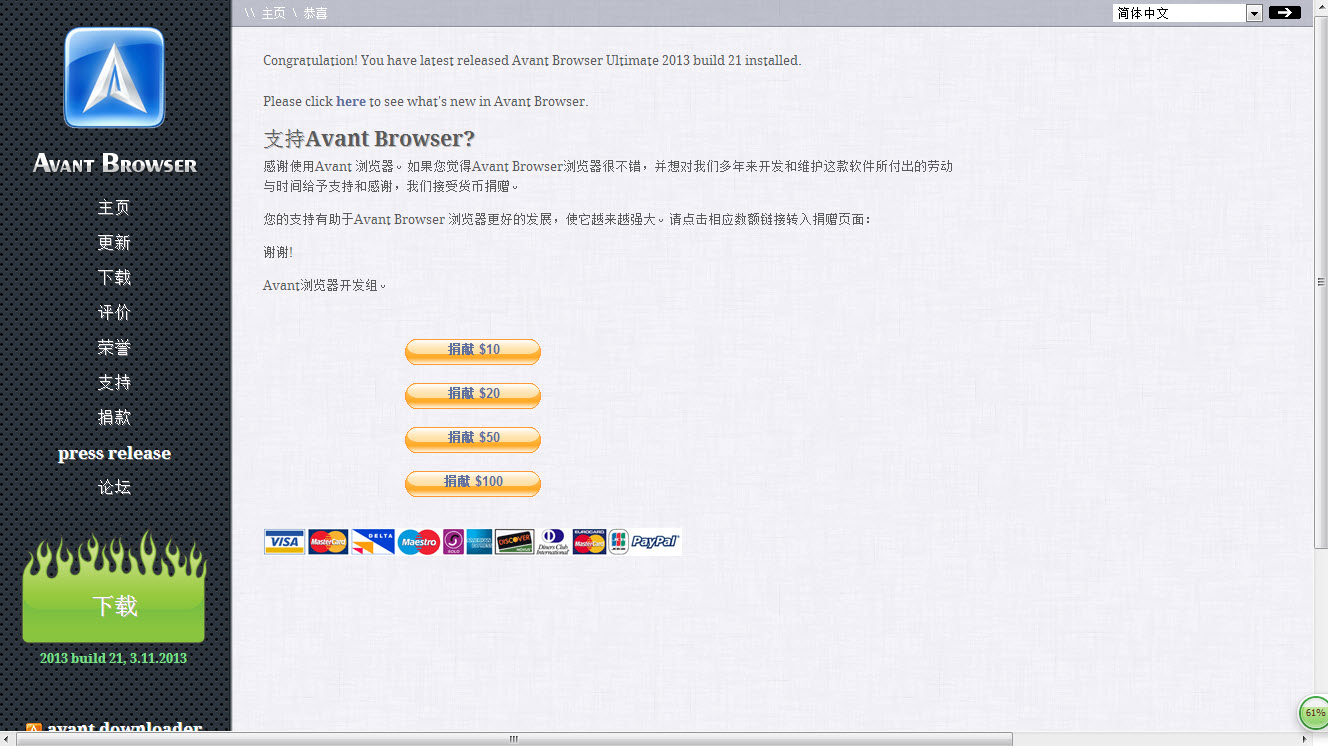Open the 简体中文 language dropdown

(x=1253, y=12)
